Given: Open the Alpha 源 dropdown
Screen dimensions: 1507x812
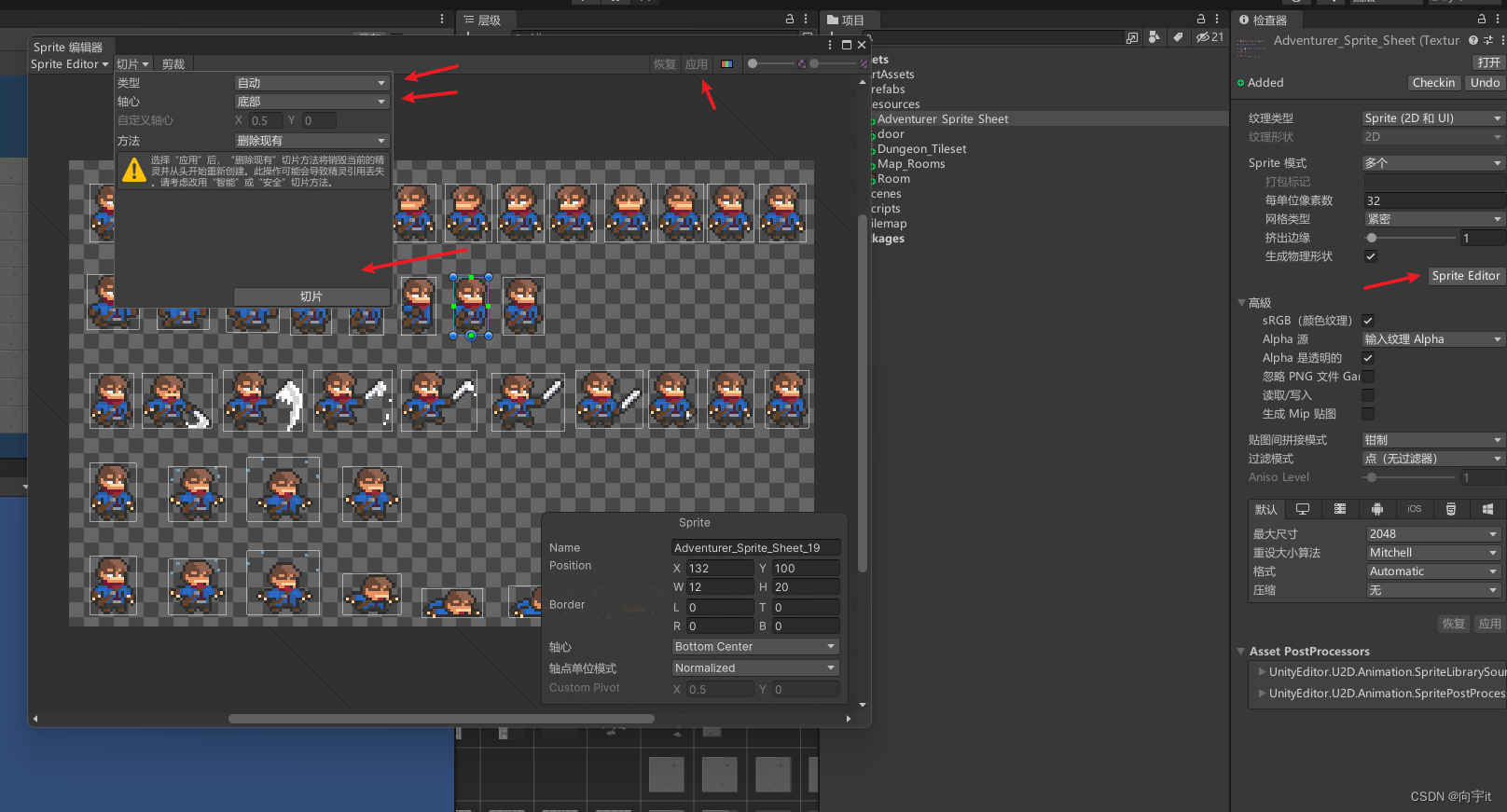Looking at the screenshot, I should (x=1433, y=339).
